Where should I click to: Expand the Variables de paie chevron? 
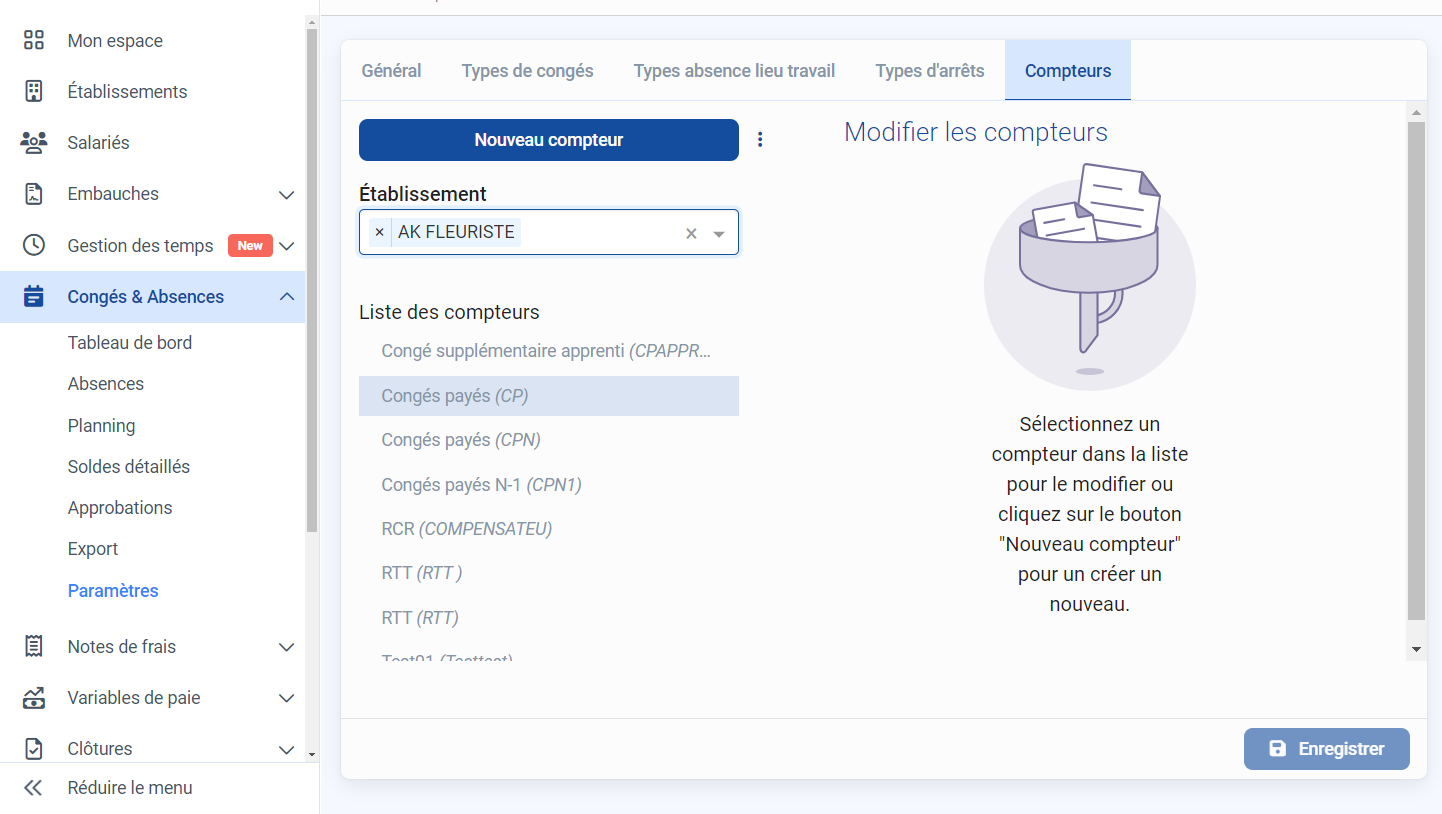tap(286, 698)
